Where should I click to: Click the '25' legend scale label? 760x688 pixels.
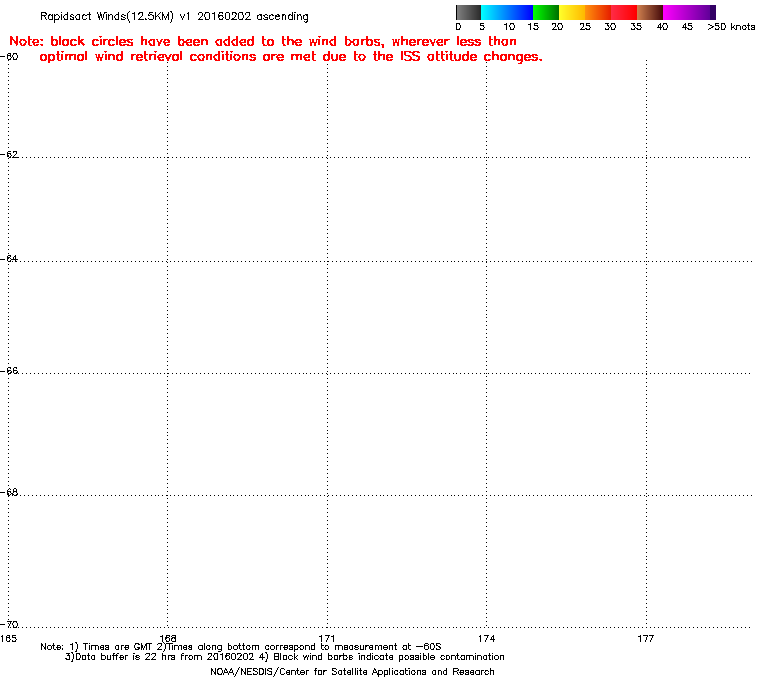coord(585,27)
